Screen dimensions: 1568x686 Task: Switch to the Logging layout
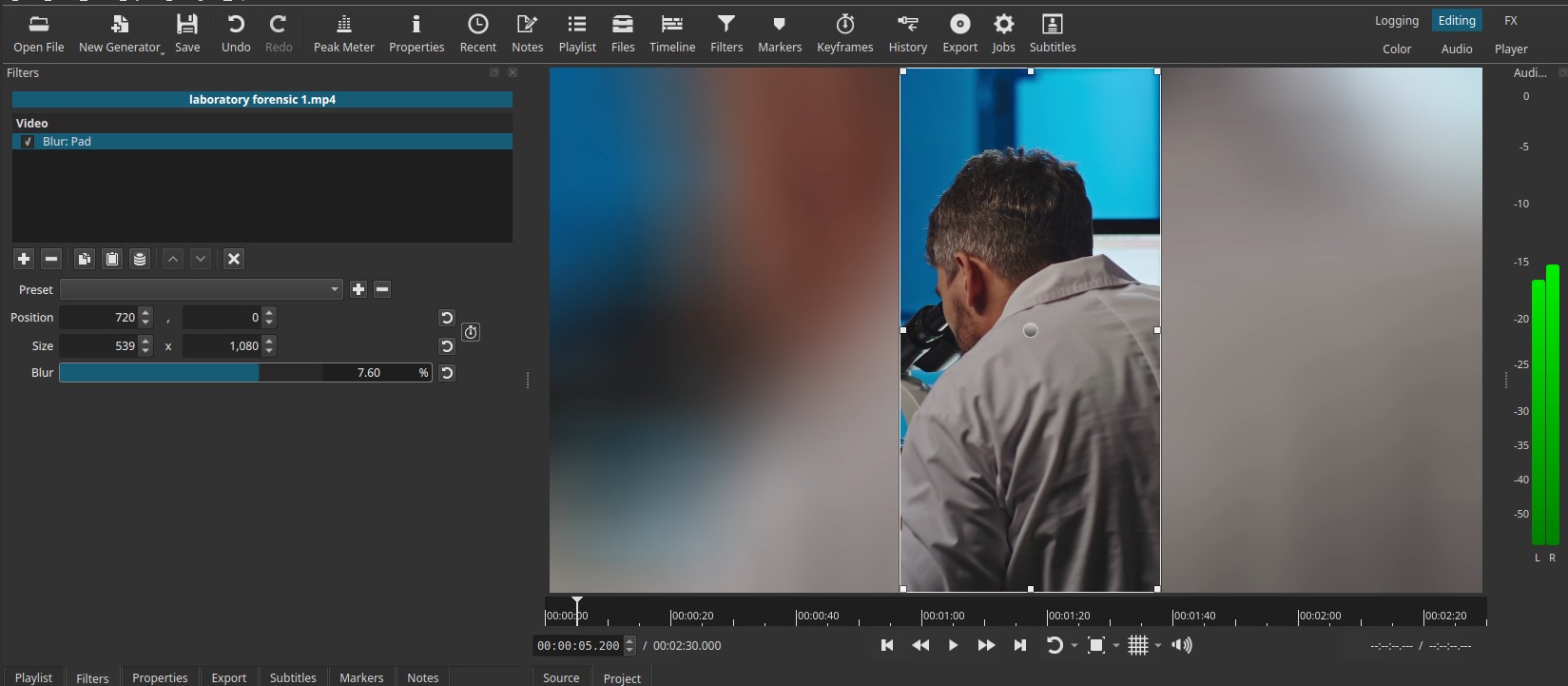click(1396, 21)
